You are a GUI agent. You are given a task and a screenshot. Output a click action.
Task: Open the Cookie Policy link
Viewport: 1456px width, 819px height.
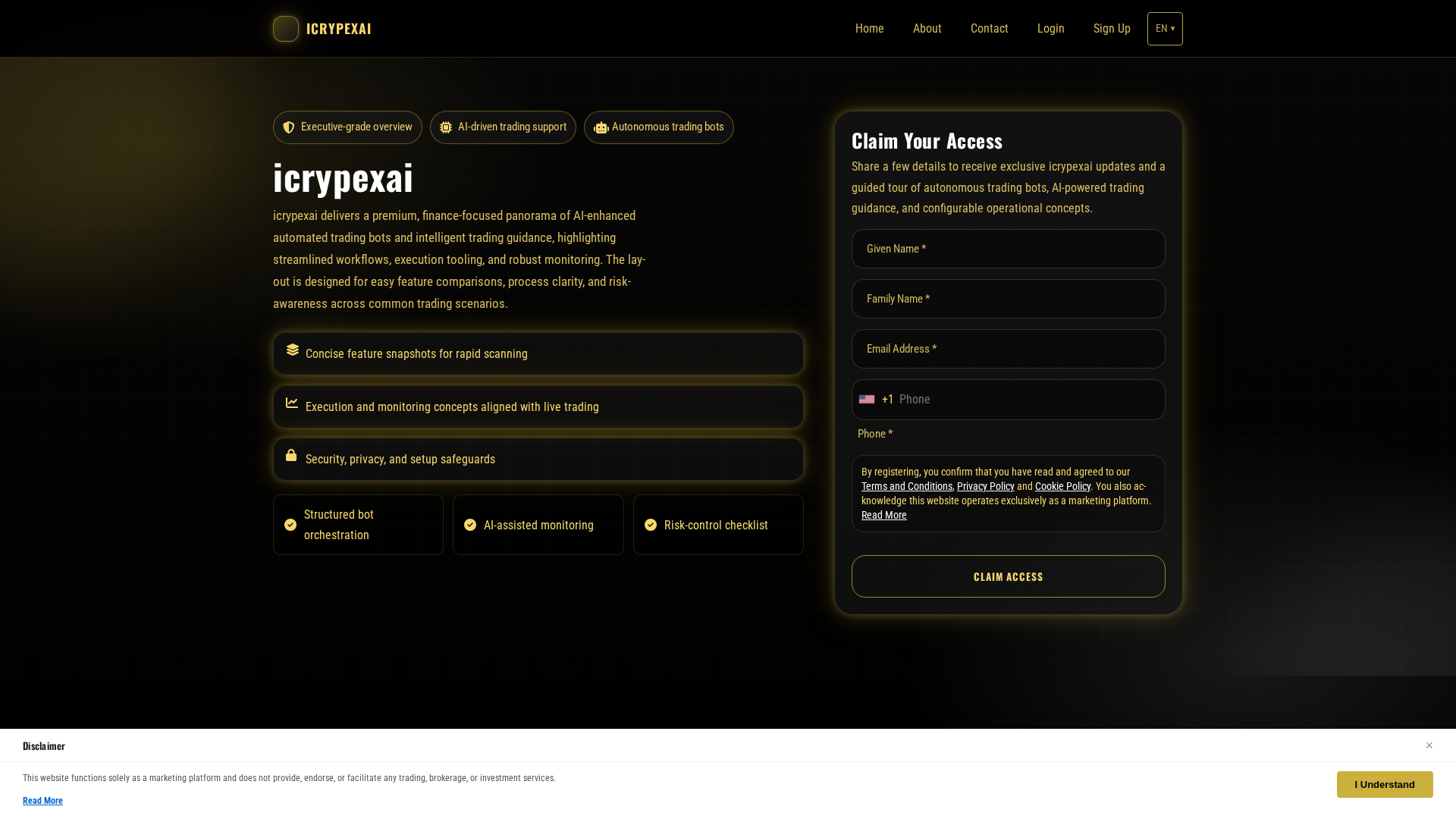coord(1062,486)
